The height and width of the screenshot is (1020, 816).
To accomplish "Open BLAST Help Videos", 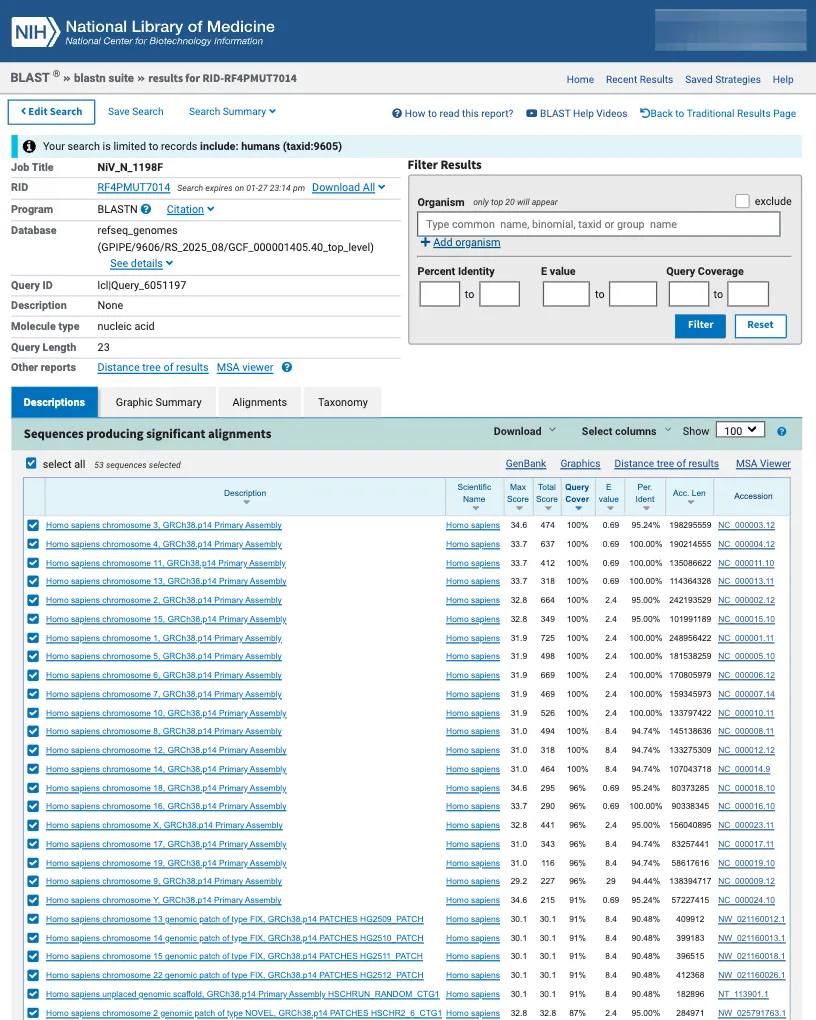I will (577, 113).
